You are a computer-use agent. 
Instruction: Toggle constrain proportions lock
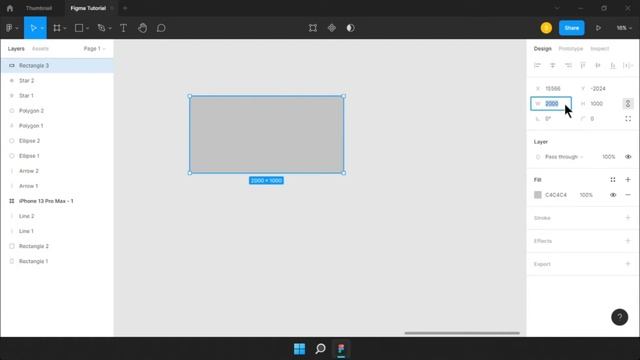click(x=628, y=104)
